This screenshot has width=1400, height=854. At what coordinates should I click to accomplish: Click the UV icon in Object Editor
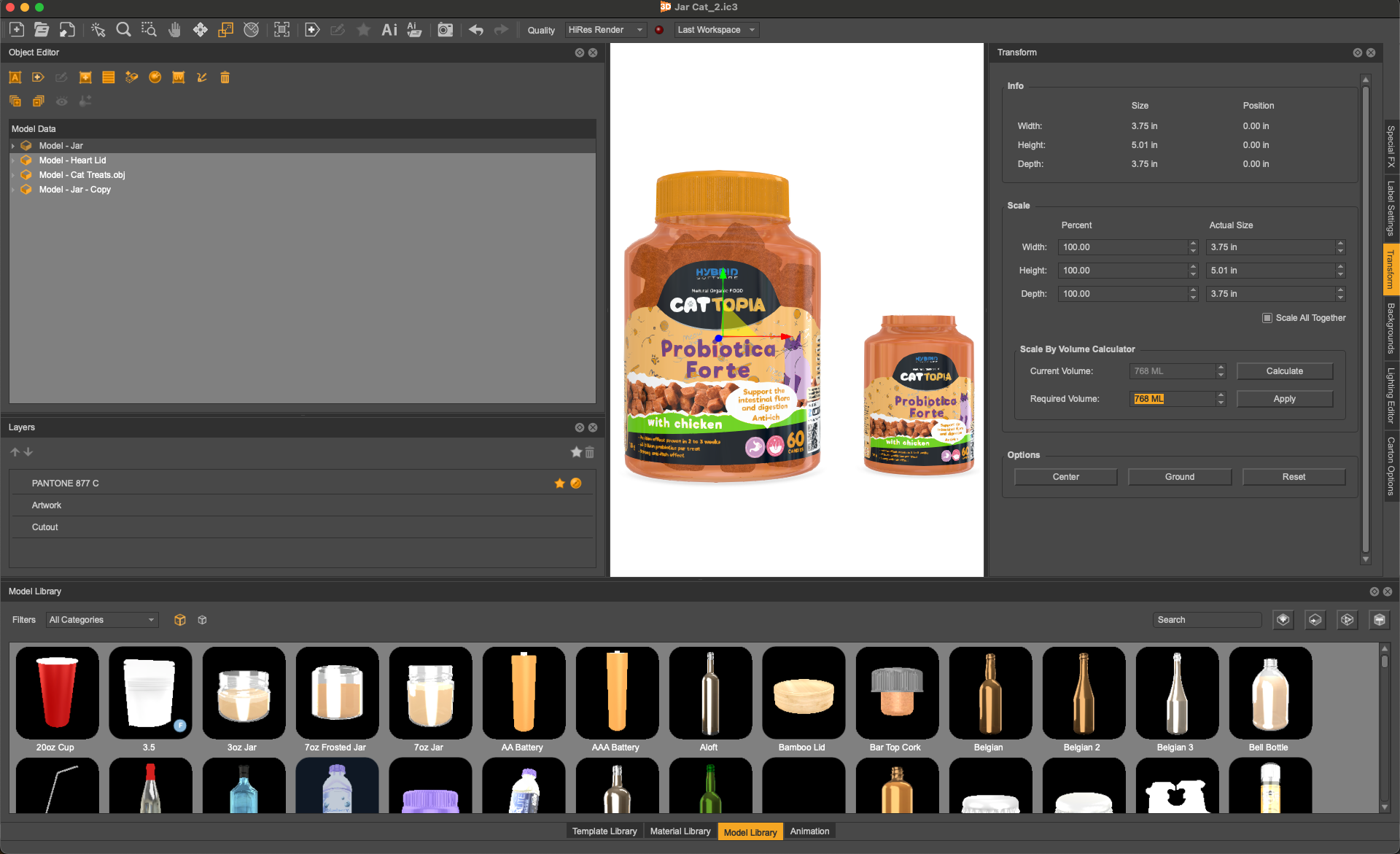pos(178,77)
